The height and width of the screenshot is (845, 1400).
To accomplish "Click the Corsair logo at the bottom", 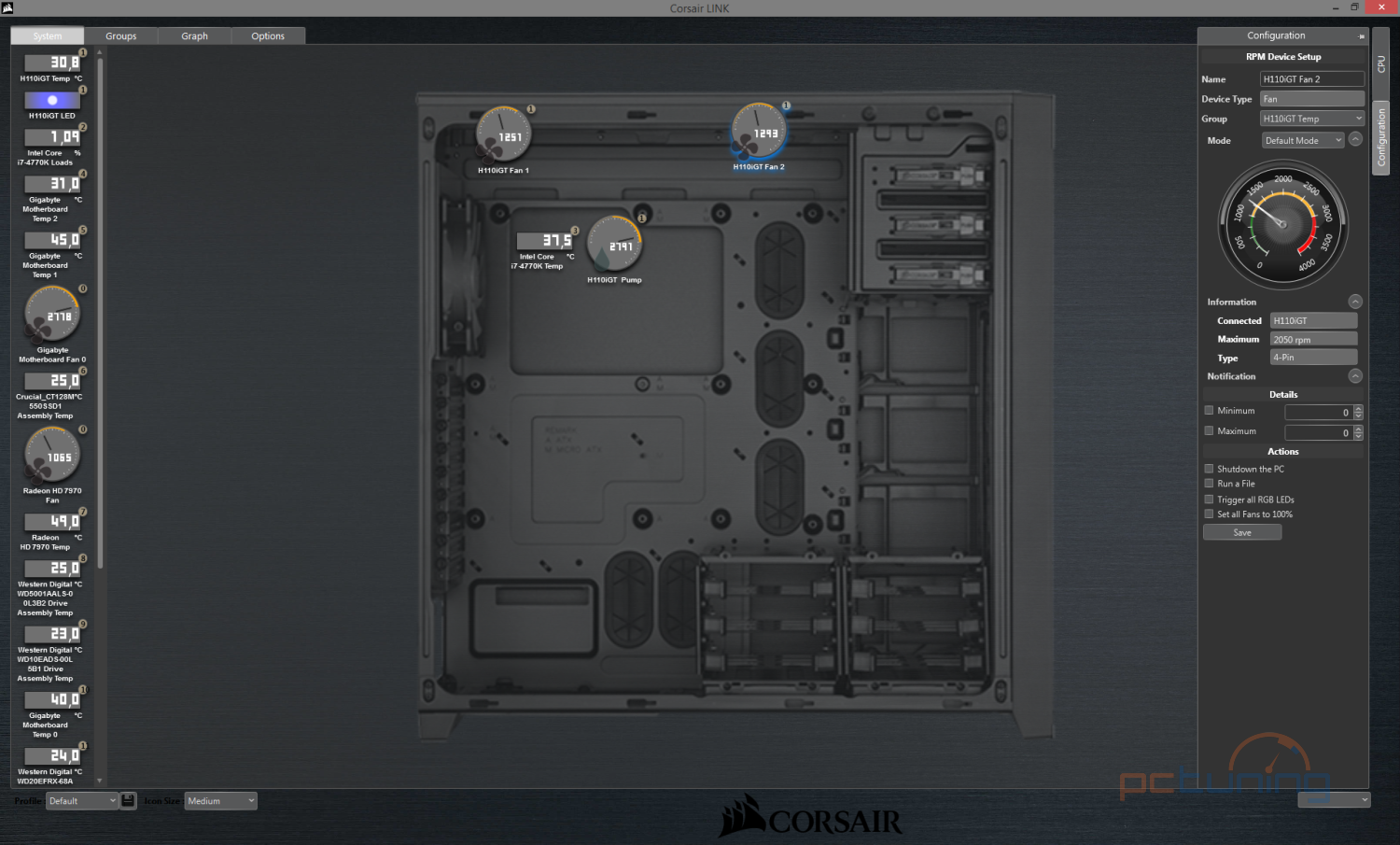I will point(810,817).
